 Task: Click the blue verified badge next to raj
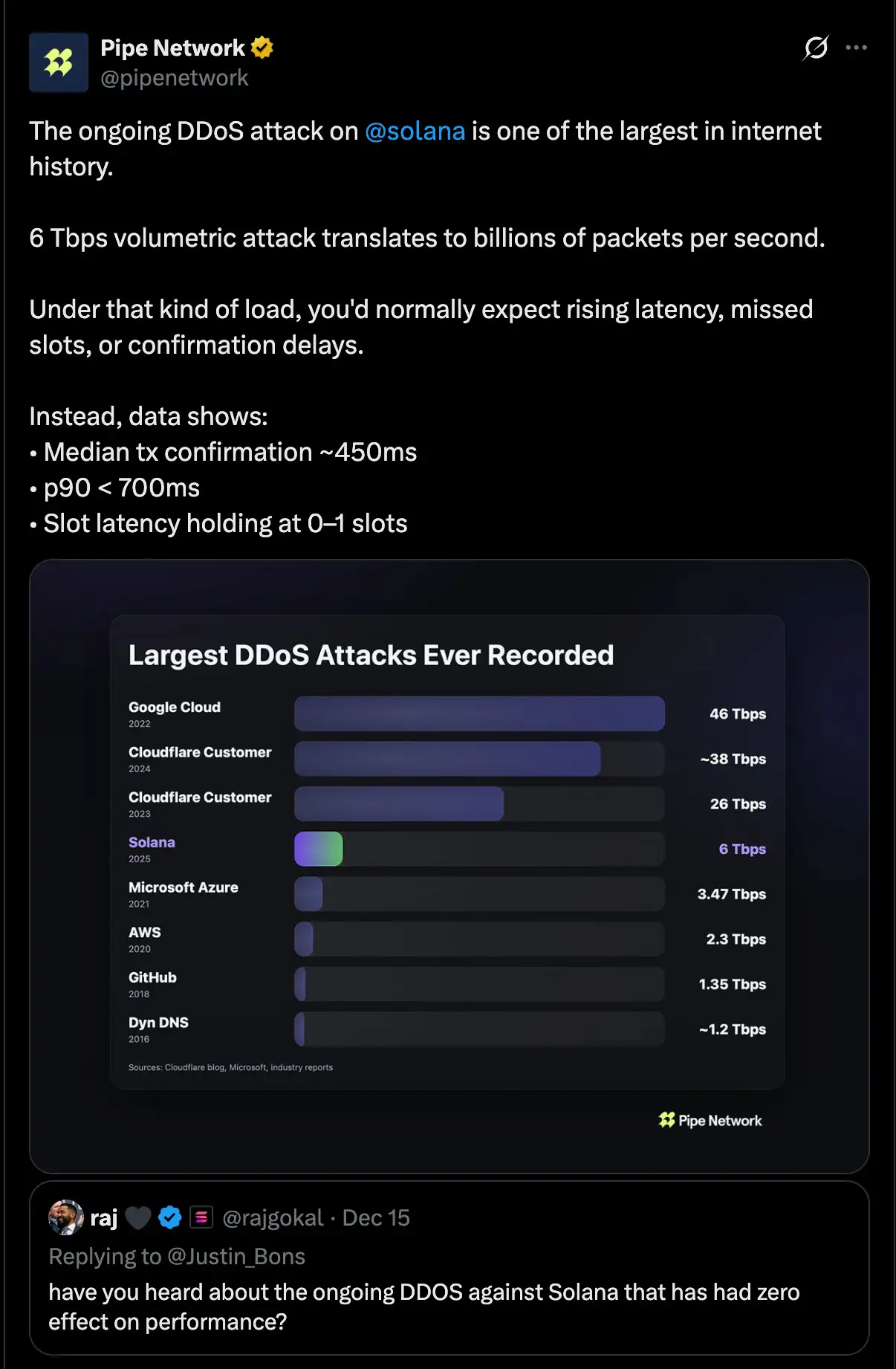click(x=169, y=1217)
